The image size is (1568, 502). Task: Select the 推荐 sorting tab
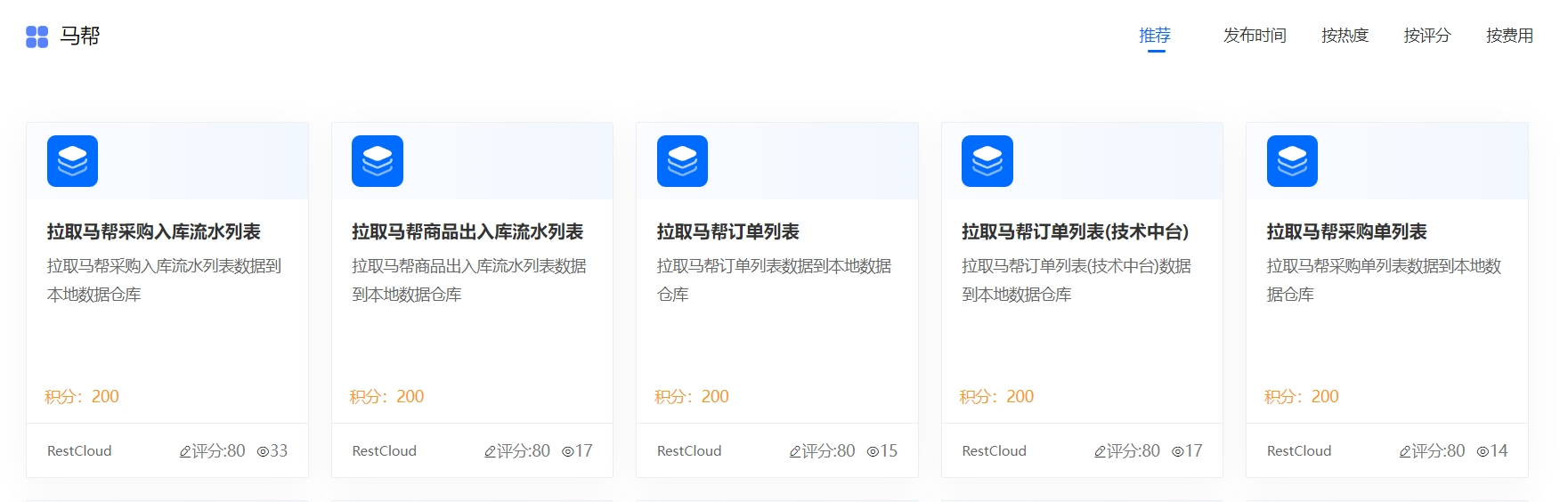click(1155, 36)
